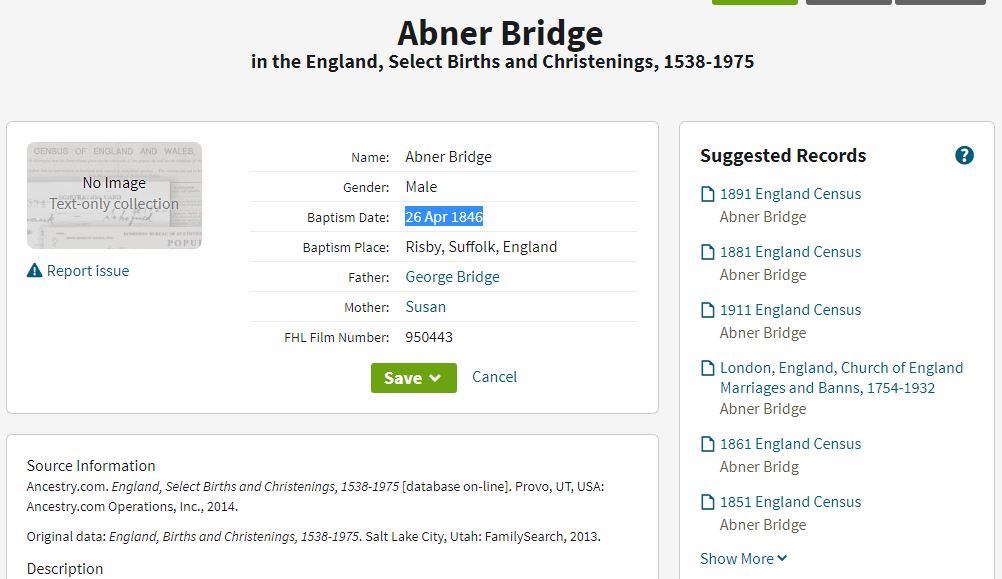Click document icon beside London Marriages and Banns
This screenshot has height=579, width=1002.
pyautogui.click(x=707, y=368)
